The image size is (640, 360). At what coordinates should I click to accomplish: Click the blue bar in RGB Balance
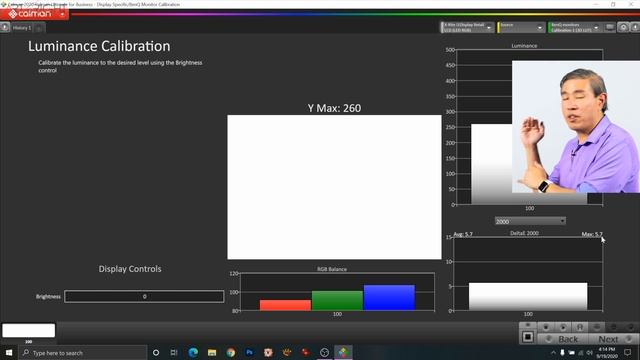tap(389, 298)
